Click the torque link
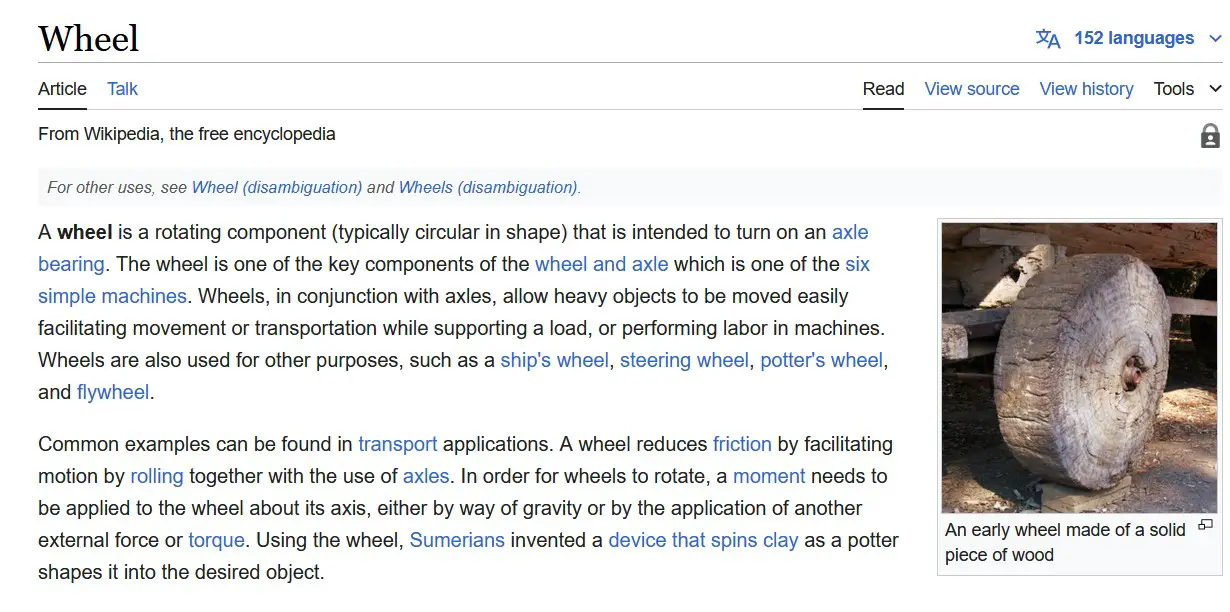Viewport: 1230px width, 612px height. [216, 540]
